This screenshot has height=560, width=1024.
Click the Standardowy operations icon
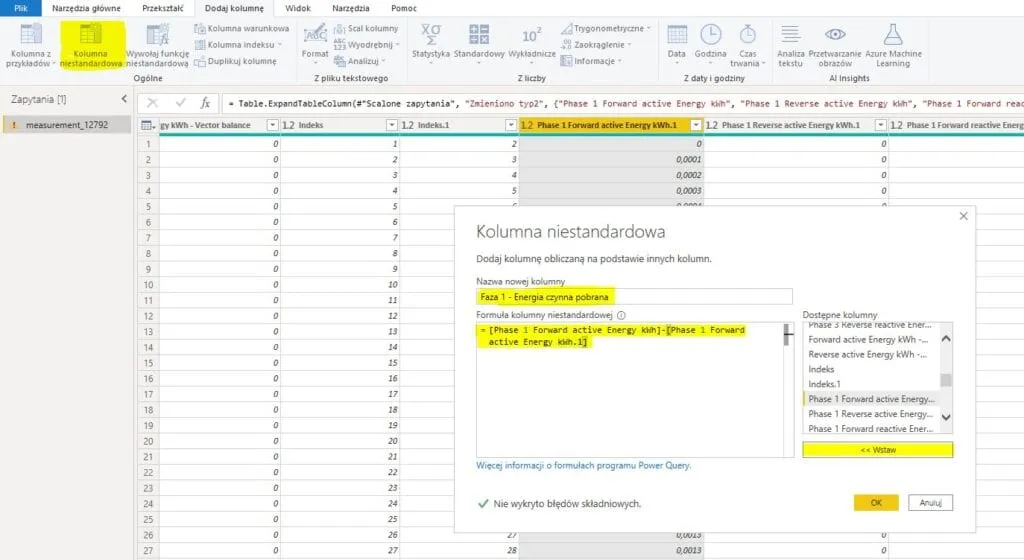(x=479, y=34)
